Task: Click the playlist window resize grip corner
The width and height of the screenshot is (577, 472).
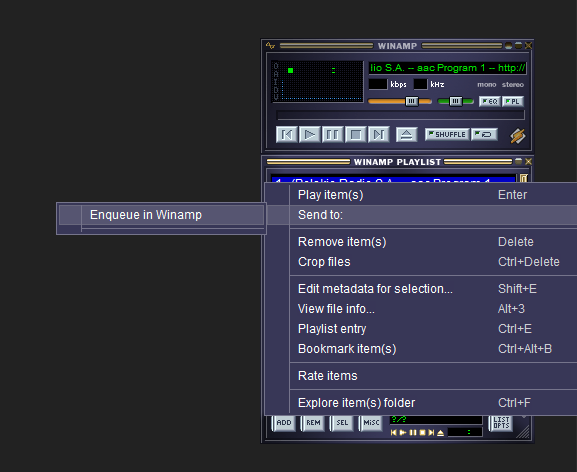Action: click(x=523, y=432)
